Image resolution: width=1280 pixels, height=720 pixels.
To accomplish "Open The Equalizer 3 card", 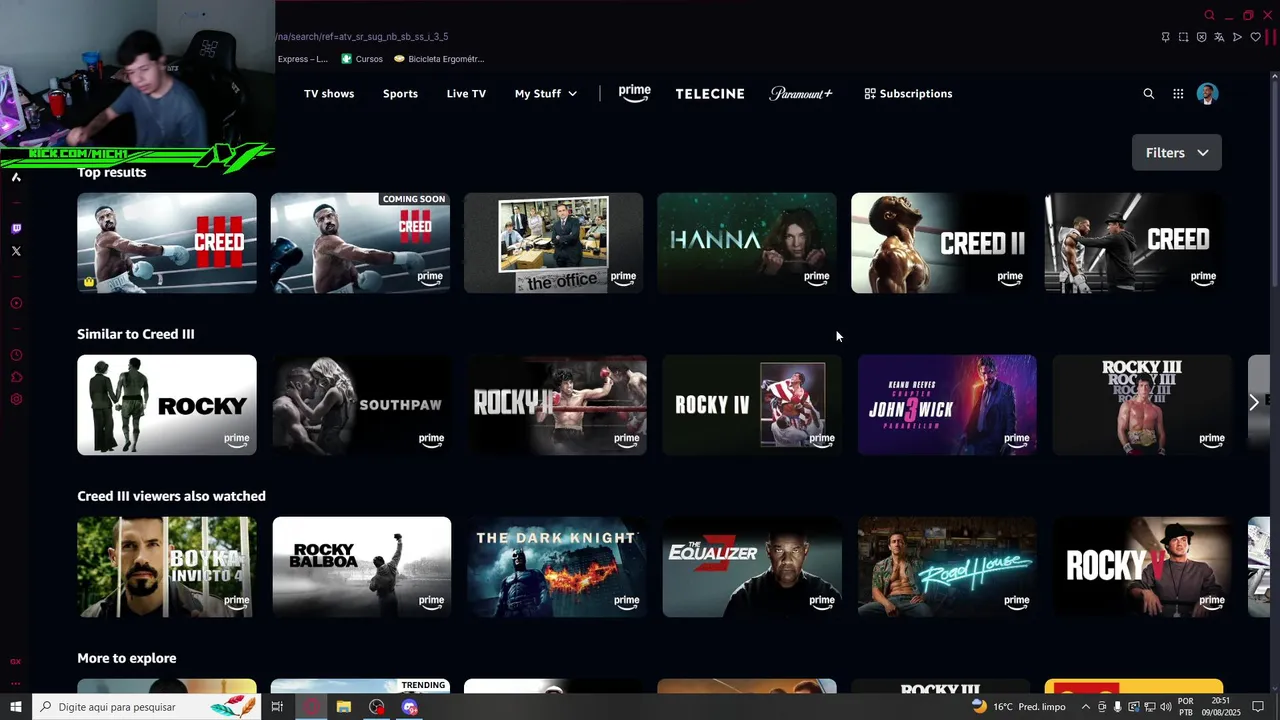I will pyautogui.click(x=752, y=567).
